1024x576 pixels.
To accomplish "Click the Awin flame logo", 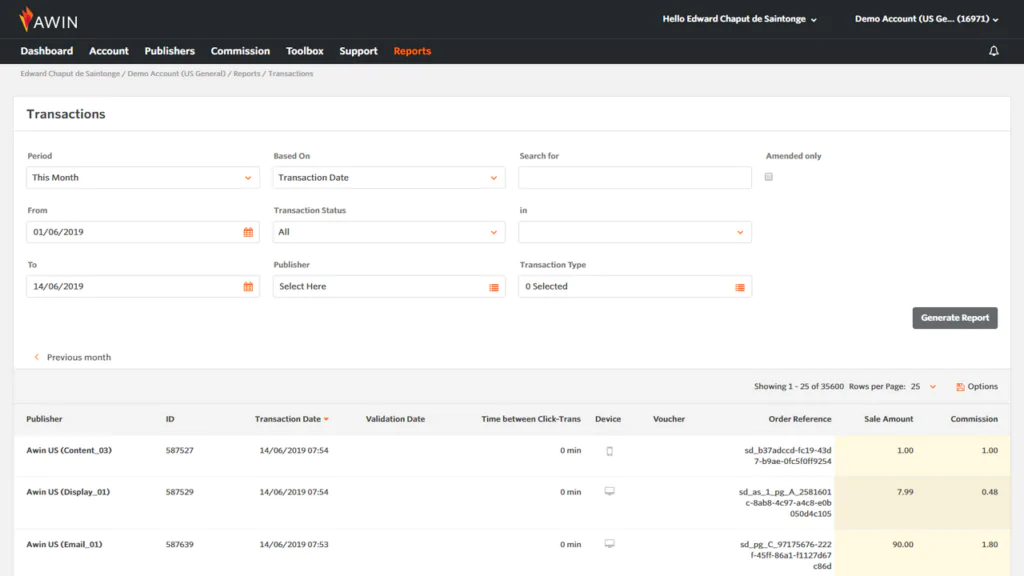I will (25, 20).
